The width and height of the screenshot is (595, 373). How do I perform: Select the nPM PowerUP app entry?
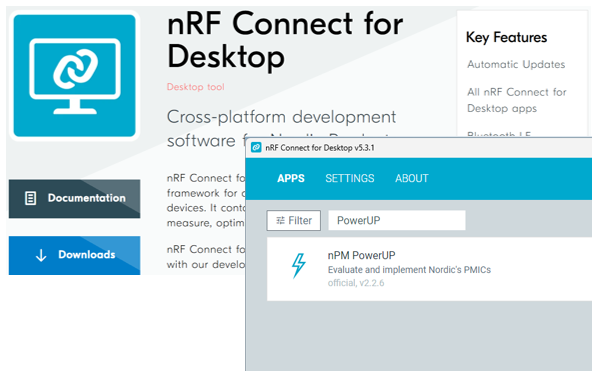429,269
